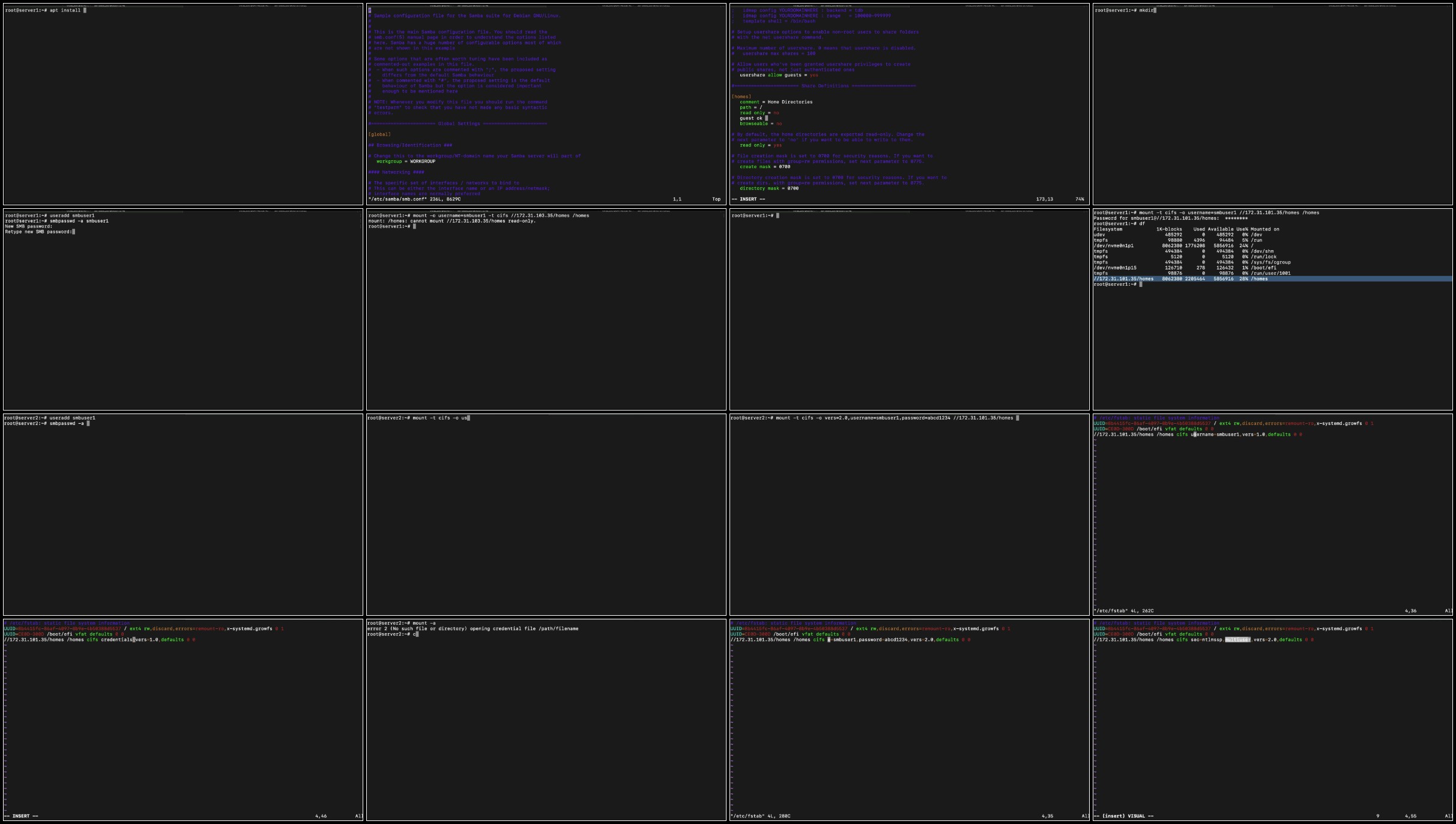Click the '-- (insert) VISUAL --' mode indicator
Image resolution: width=1456 pixels, height=824 pixels.
point(1123,816)
